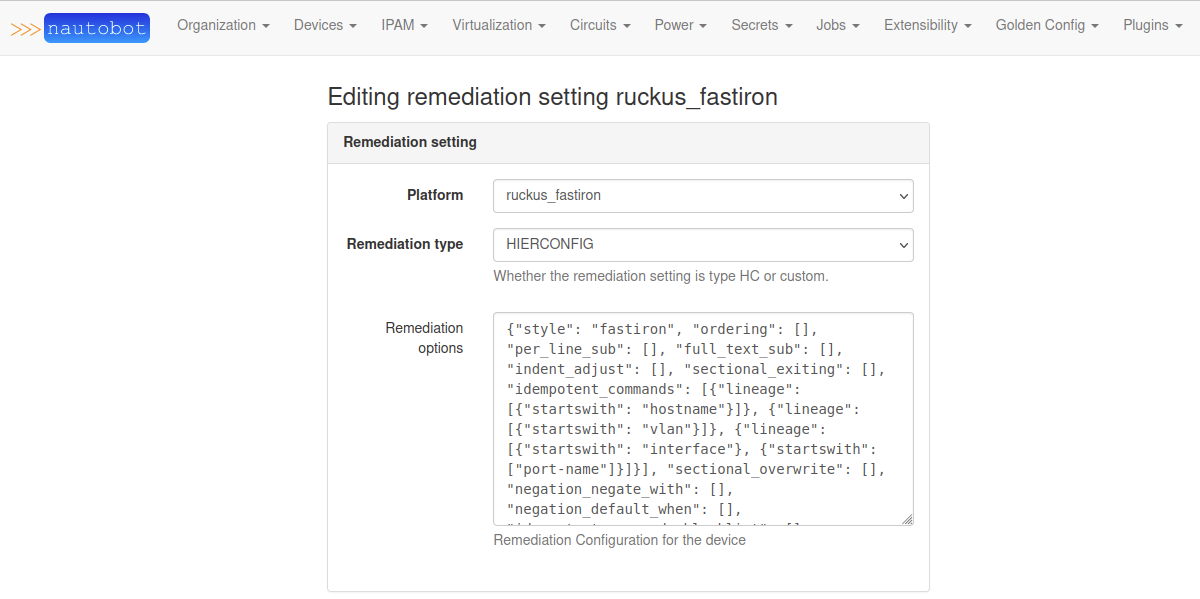Click the Platform field label
This screenshot has width=1200, height=599.
coord(435,195)
